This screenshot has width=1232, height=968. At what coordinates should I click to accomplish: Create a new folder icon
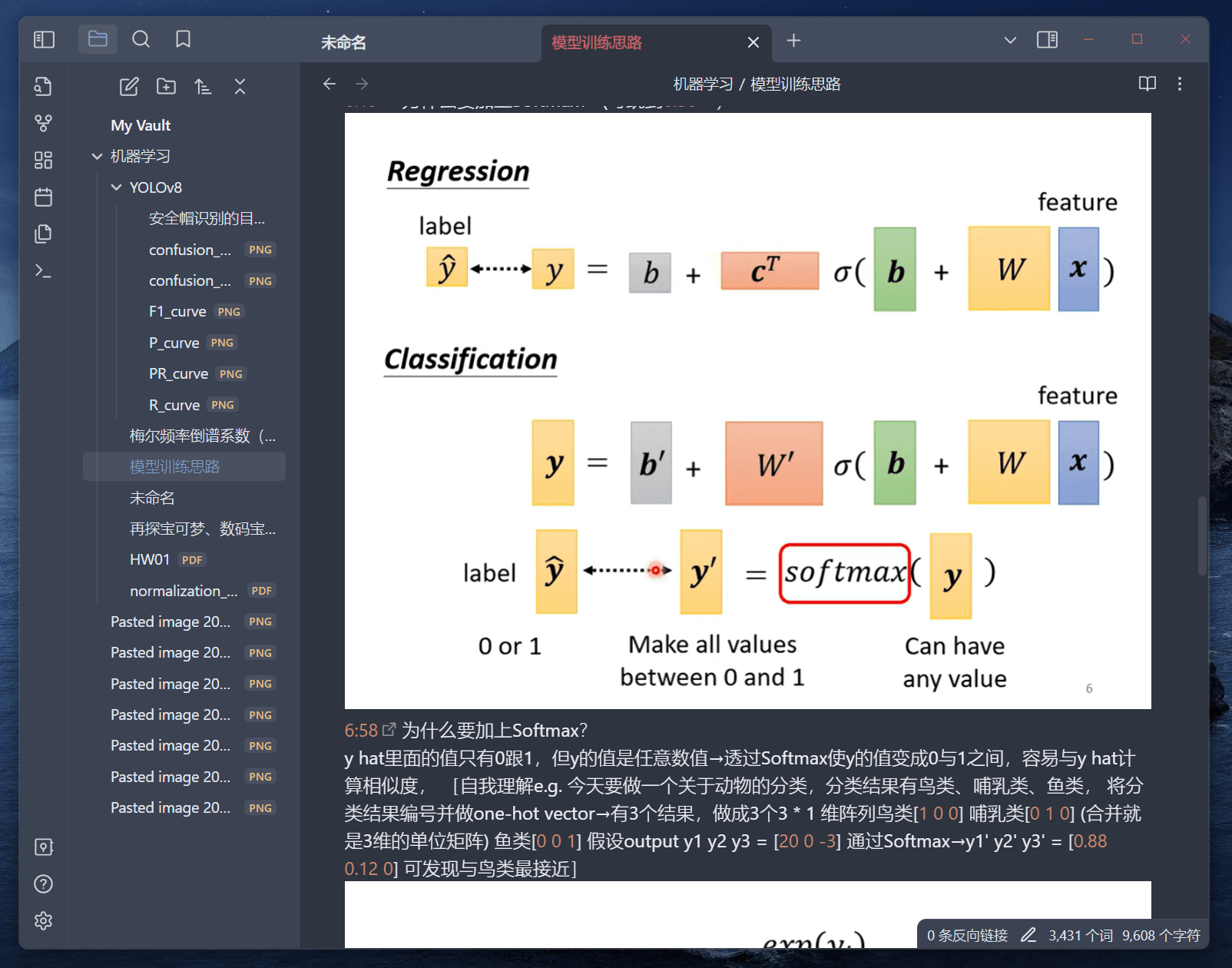(x=166, y=87)
